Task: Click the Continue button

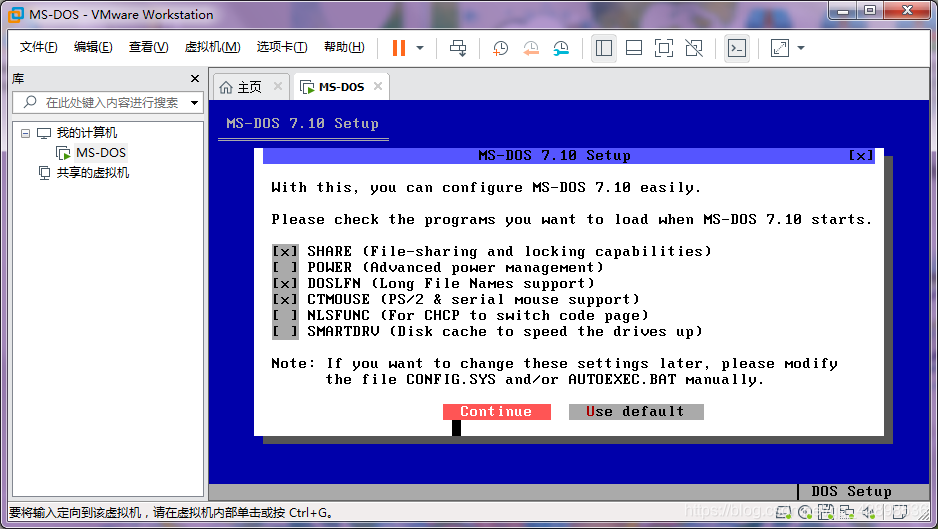Action: (497, 412)
